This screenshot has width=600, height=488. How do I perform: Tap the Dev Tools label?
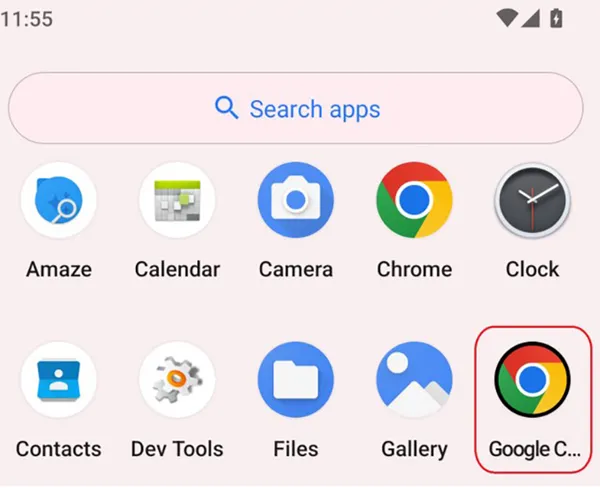[x=177, y=449]
